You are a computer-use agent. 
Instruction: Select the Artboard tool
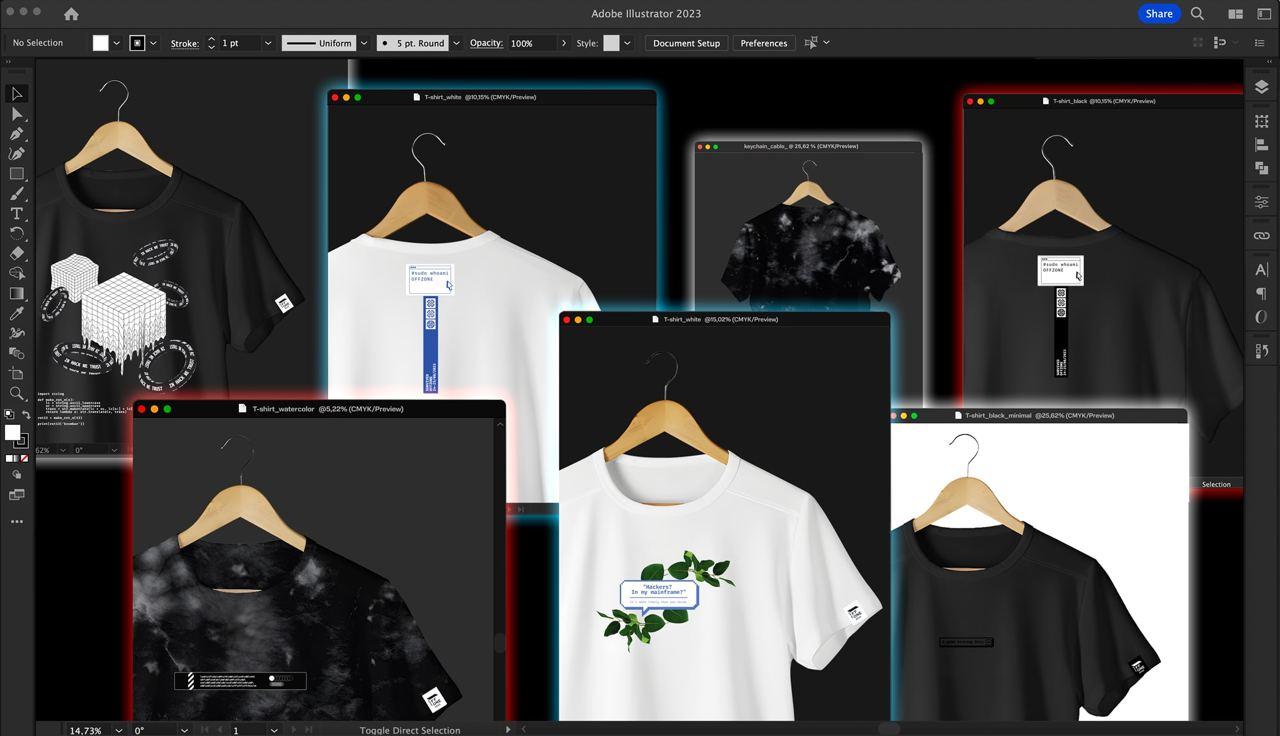(x=17, y=373)
